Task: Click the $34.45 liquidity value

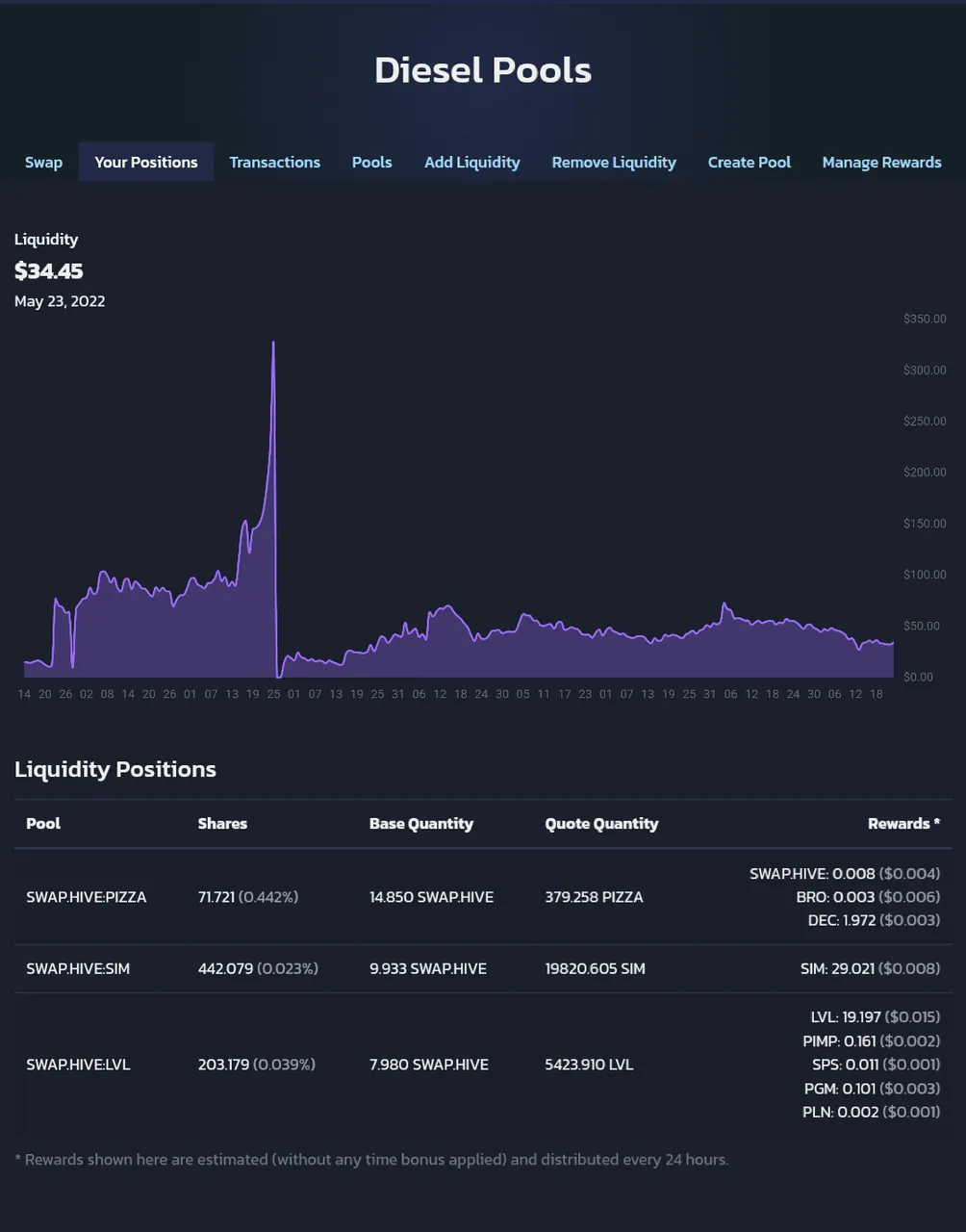Action: (x=49, y=271)
